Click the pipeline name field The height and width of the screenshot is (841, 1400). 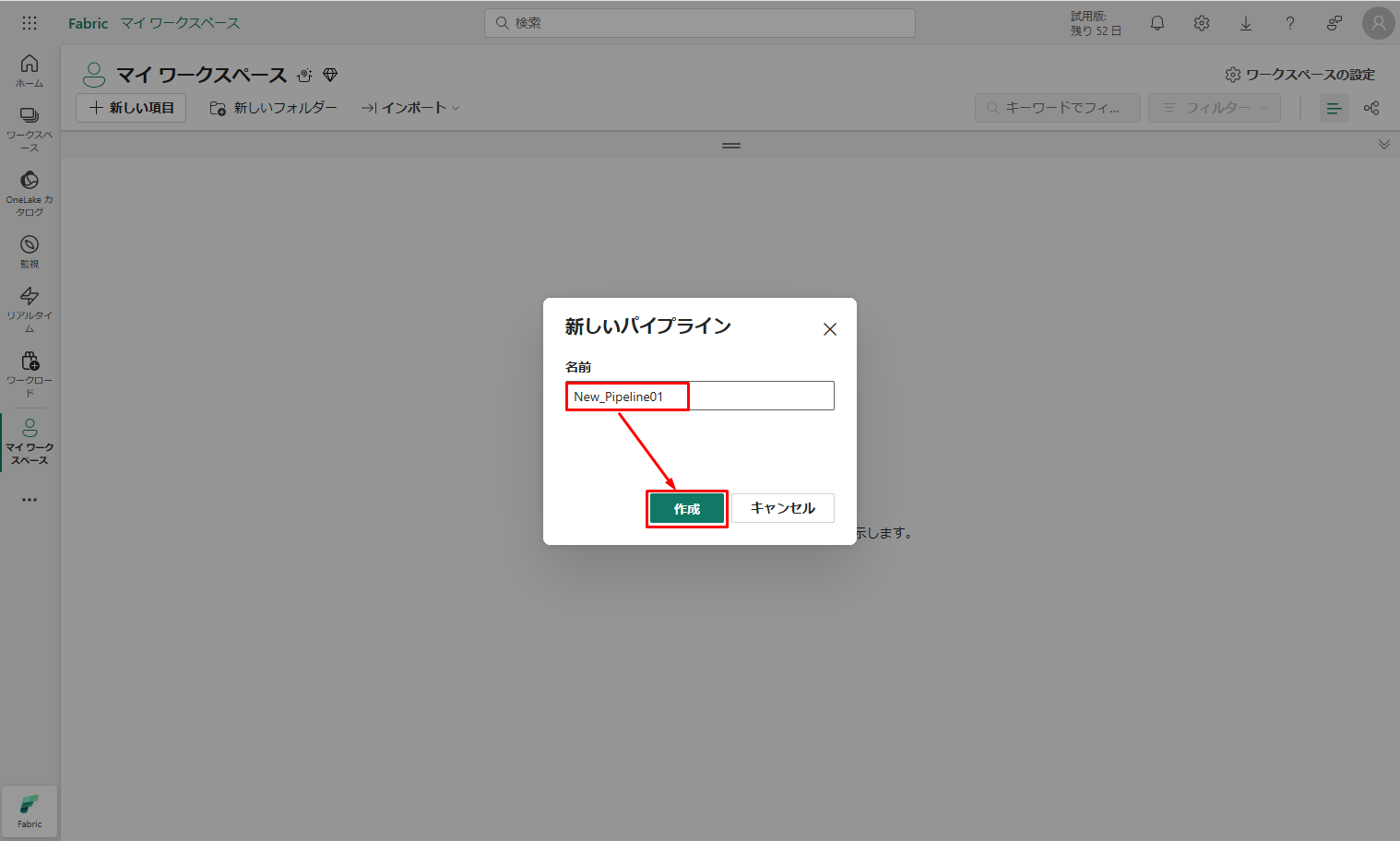point(700,397)
